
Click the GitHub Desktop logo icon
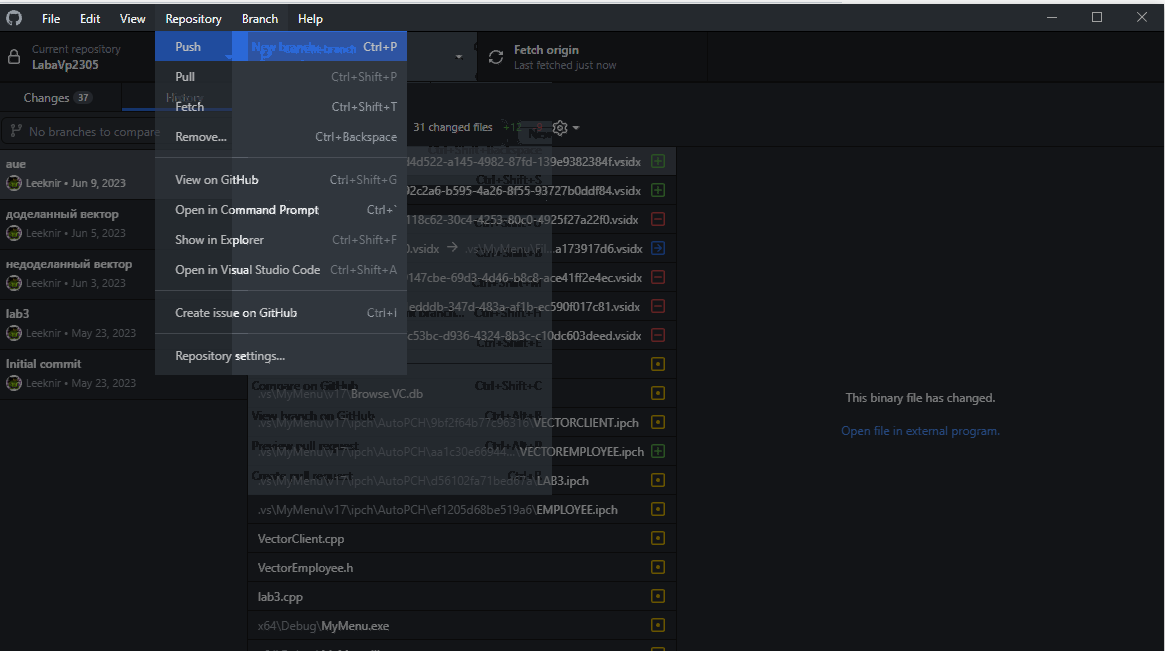tap(12, 17)
